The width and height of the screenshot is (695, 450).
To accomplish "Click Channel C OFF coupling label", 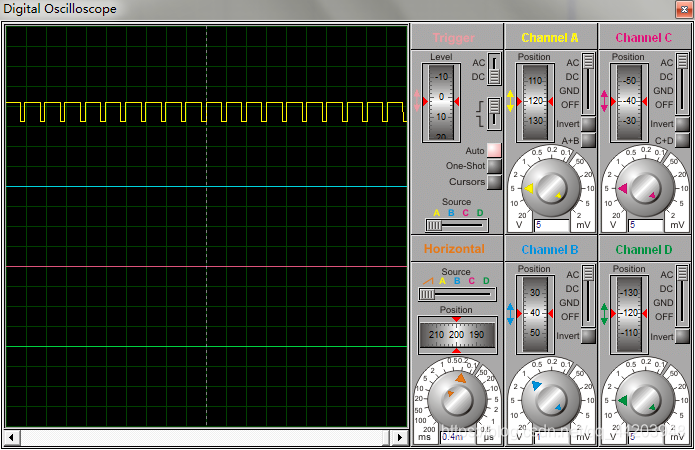I will 664,105.
